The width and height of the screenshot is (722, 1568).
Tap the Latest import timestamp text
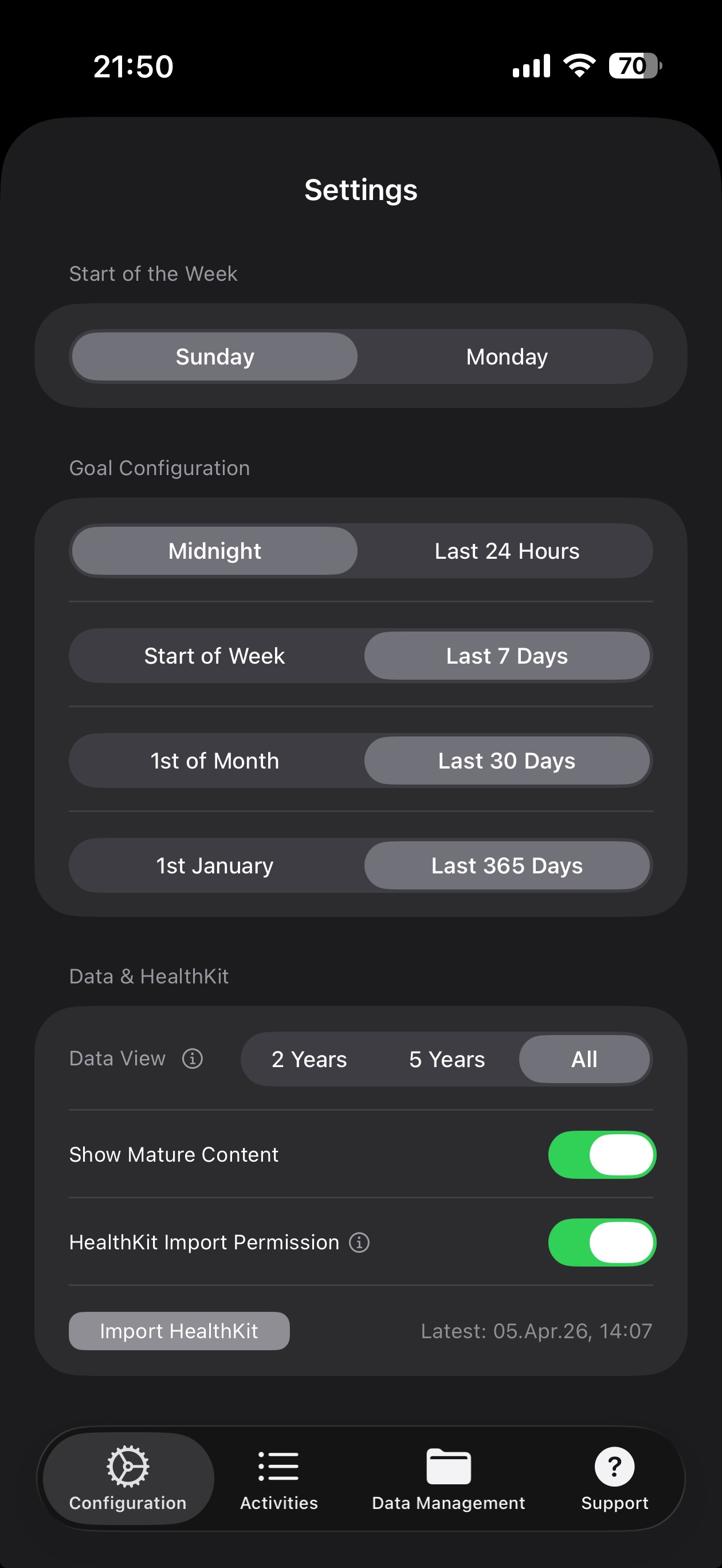click(x=536, y=1331)
